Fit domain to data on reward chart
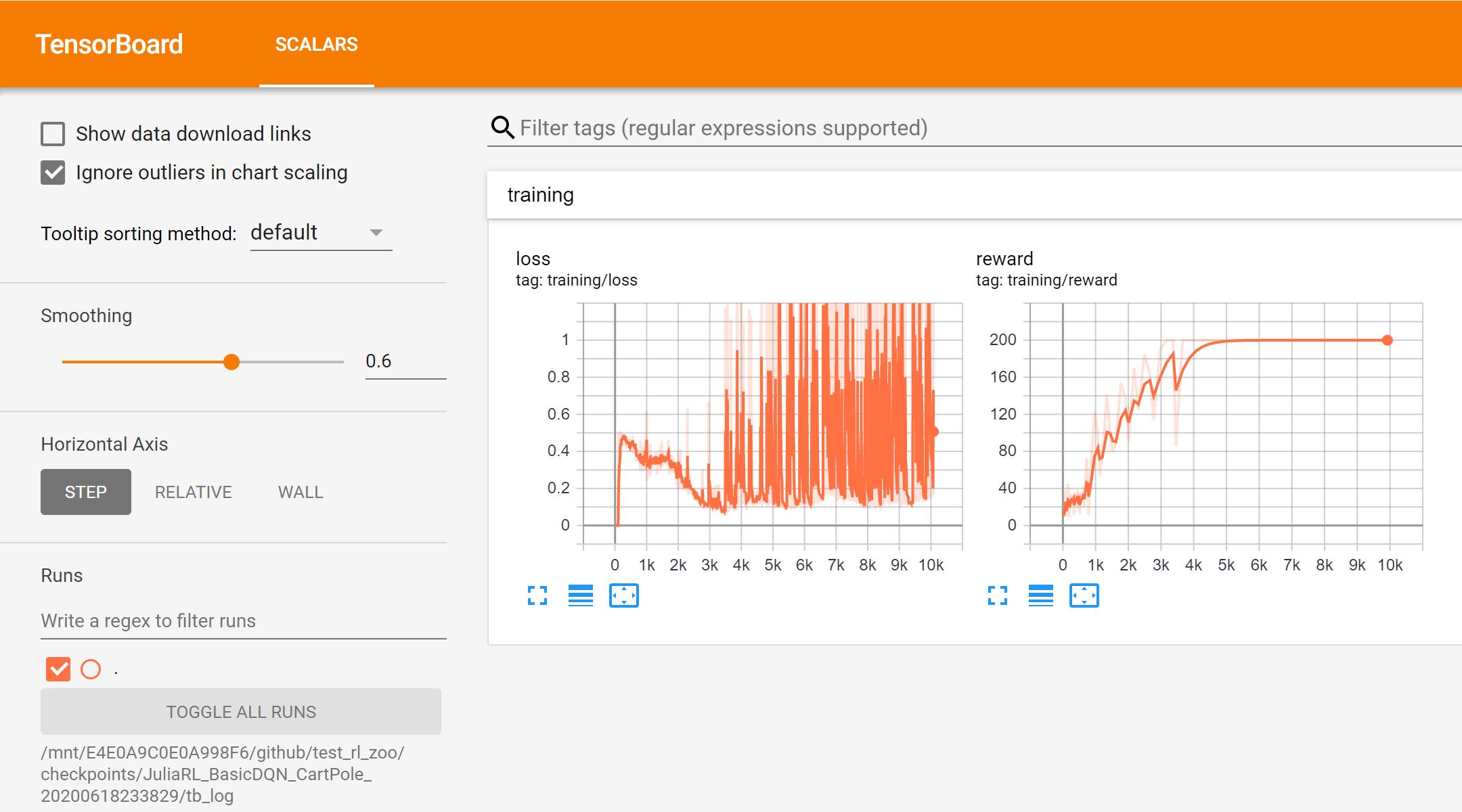Screen dimensions: 1462x812 coord(1084,595)
